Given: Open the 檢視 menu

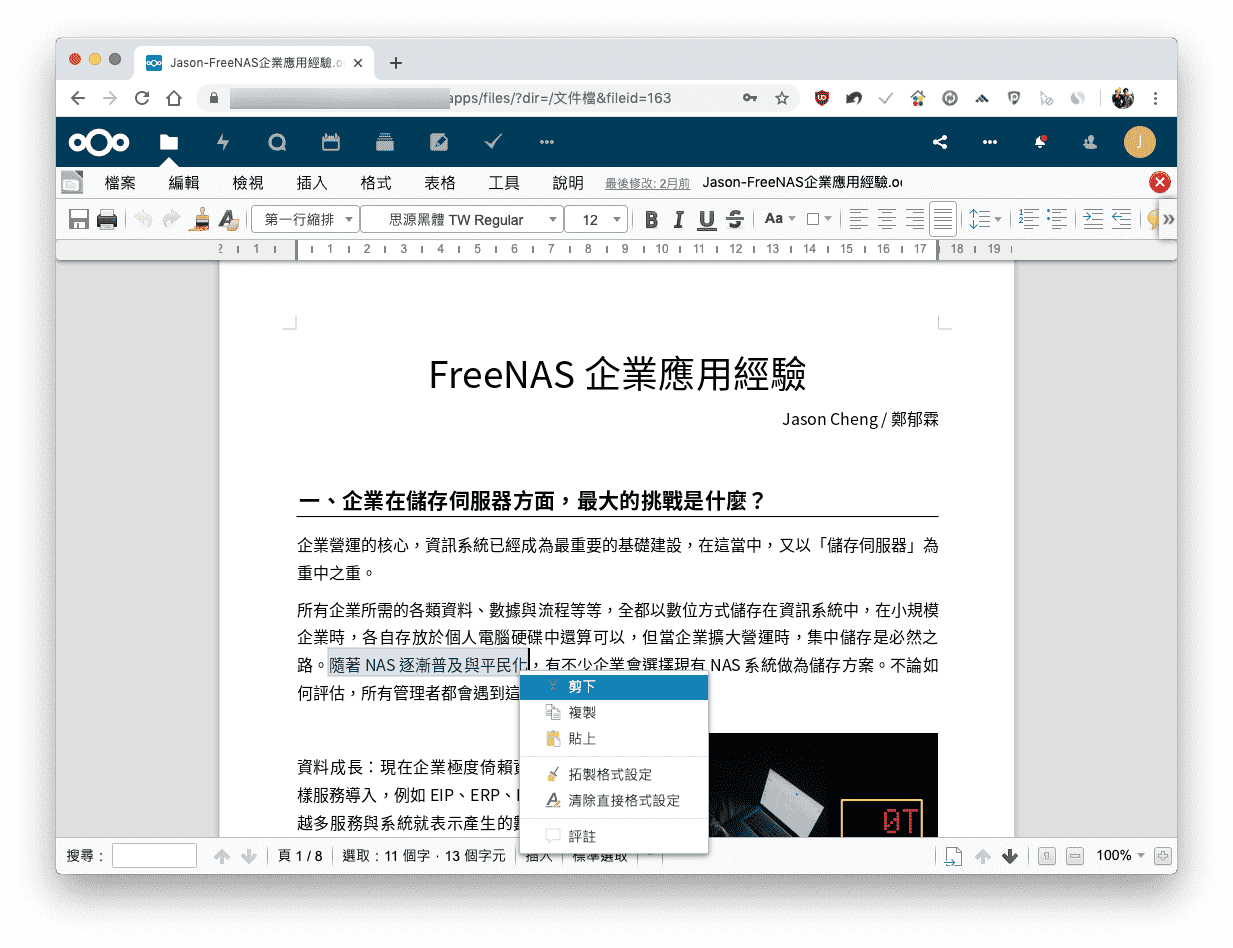Looking at the screenshot, I should click(248, 183).
